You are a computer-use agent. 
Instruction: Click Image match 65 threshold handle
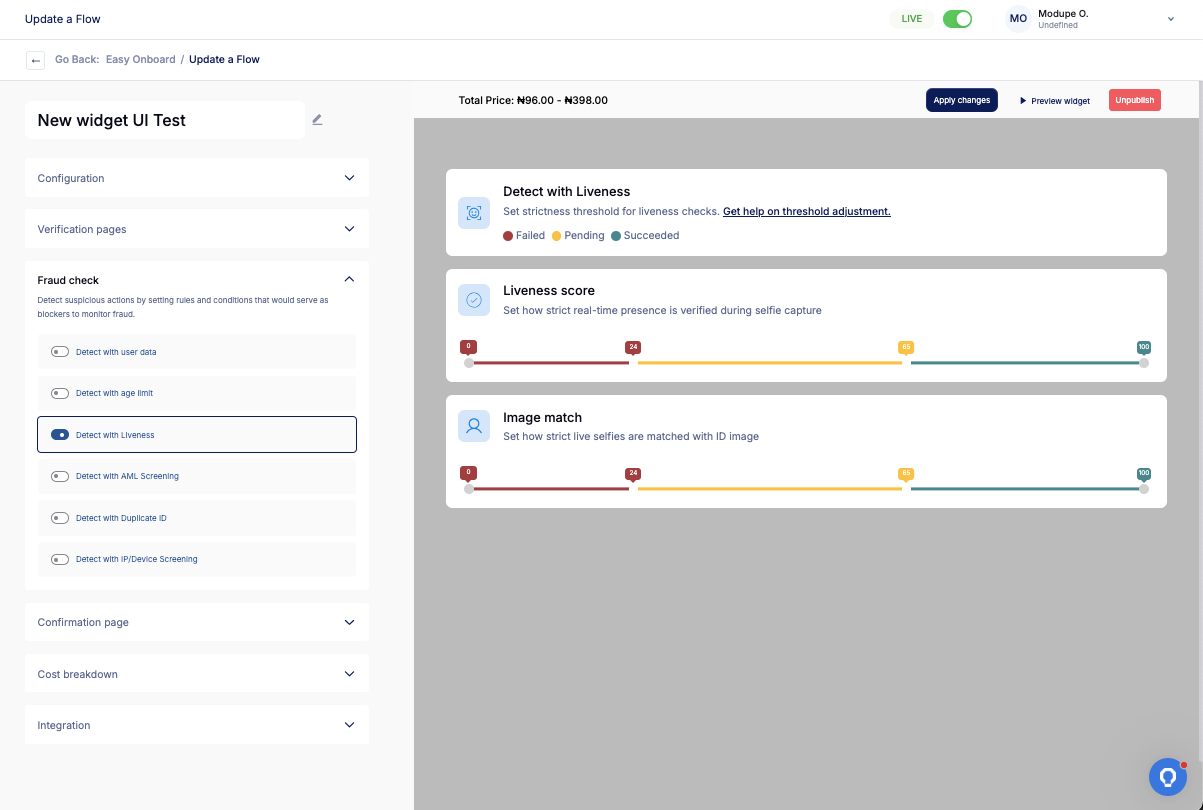point(906,474)
